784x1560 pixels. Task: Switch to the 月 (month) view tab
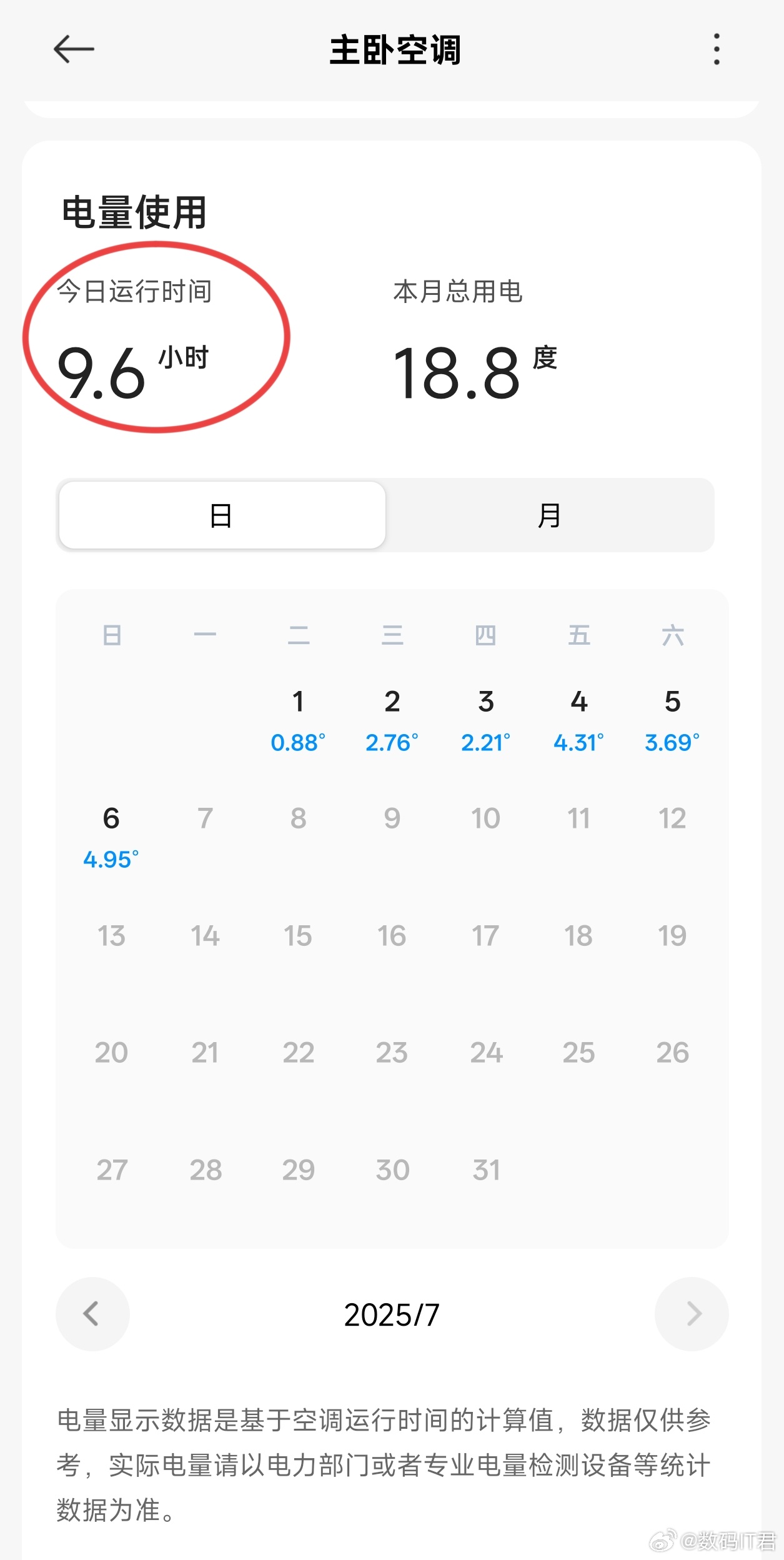point(549,515)
